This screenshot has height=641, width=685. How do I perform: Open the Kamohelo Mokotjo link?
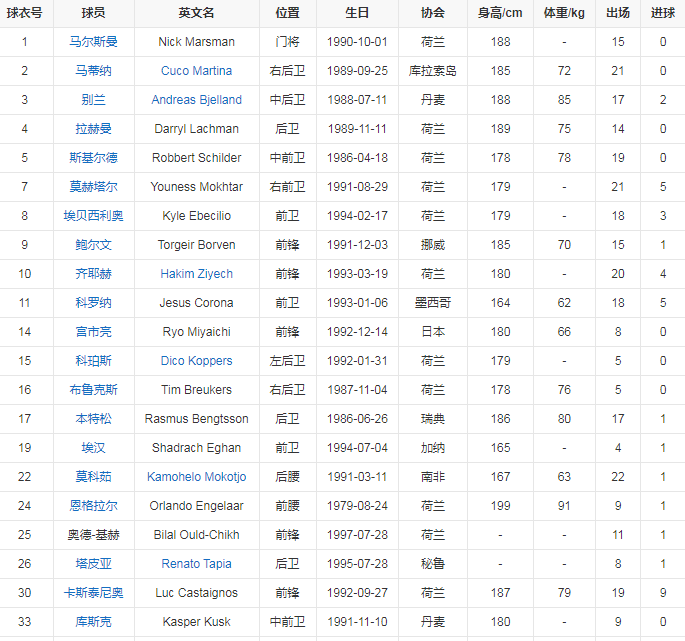[196, 477]
